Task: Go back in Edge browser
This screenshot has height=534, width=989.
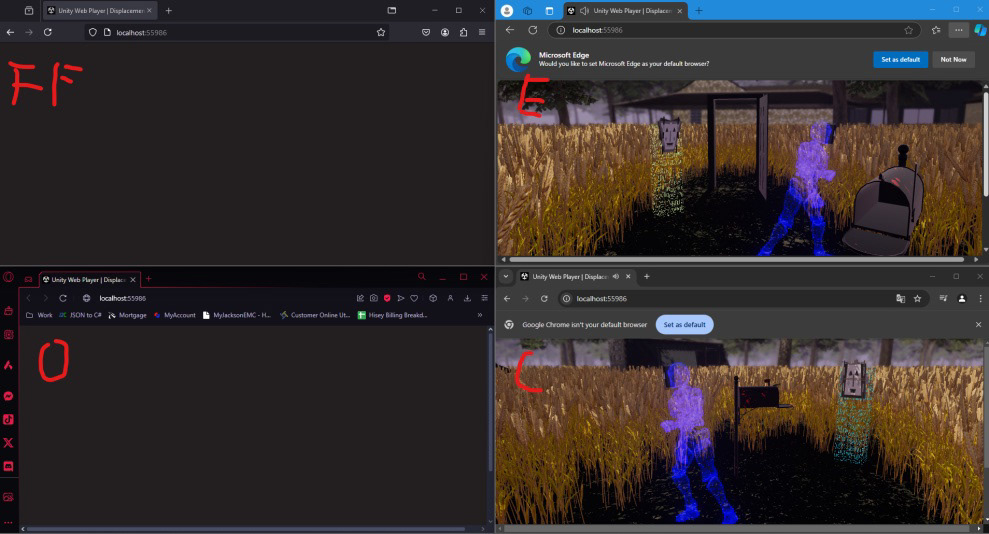Action: pos(510,30)
